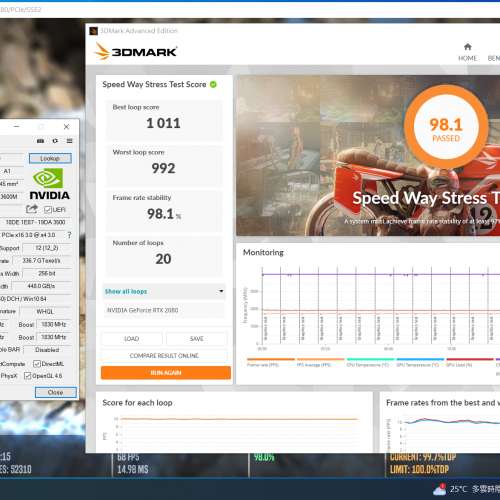Click the LOAD button
The width and height of the screenshot is (500, 500).
click(132, 339)
